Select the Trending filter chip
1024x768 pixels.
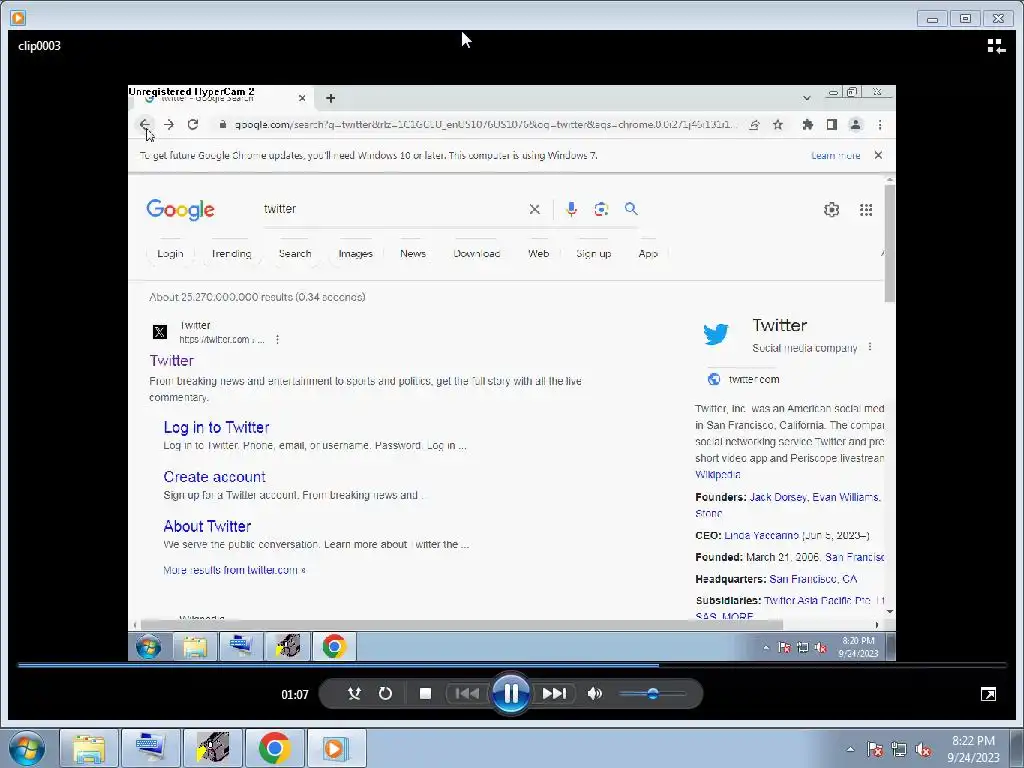point(231,253)
